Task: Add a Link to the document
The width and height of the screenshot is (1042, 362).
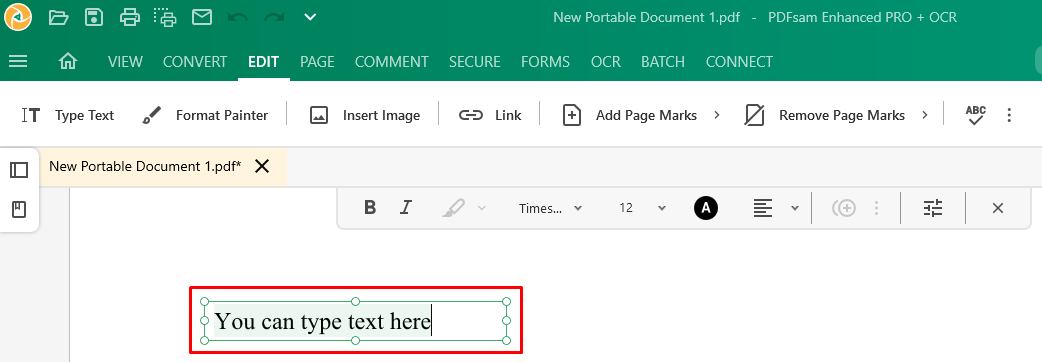Action: 490,116
